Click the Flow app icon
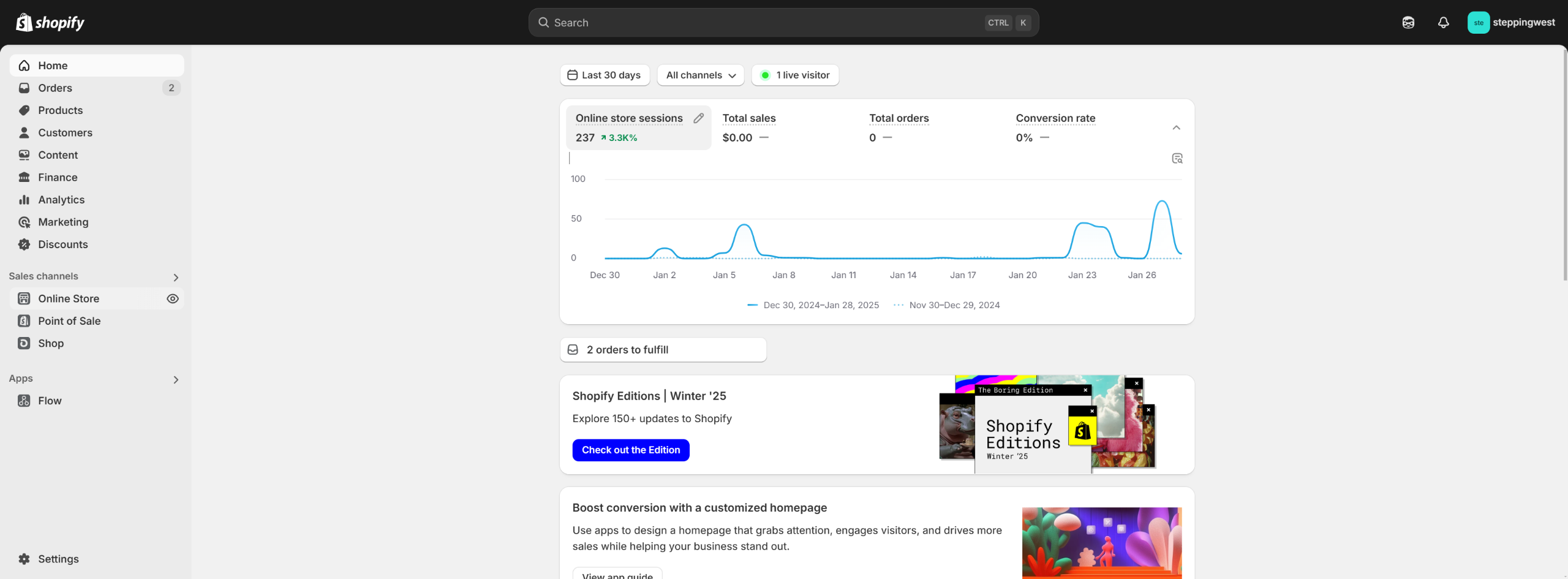The width and height of the screenshot is (1568, 579). click(x=24, y=401)
